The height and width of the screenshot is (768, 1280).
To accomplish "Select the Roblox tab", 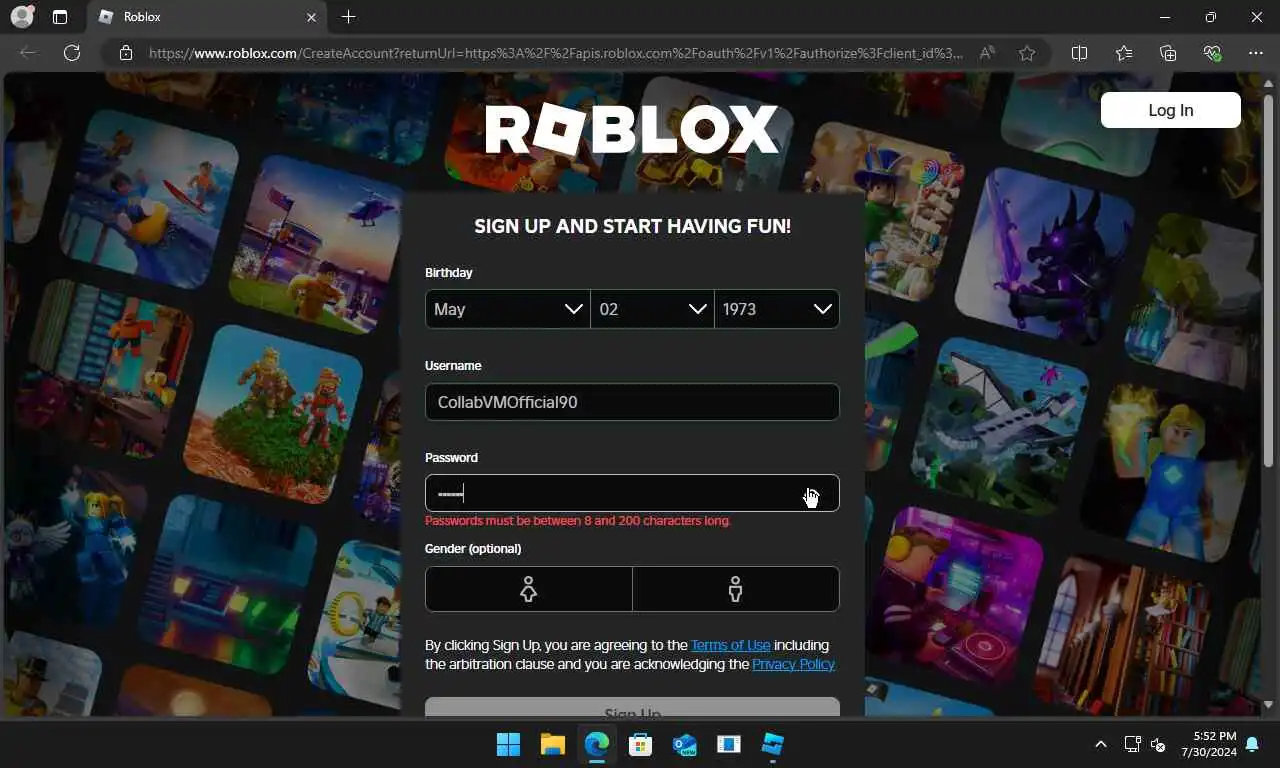I will point(206,17).
